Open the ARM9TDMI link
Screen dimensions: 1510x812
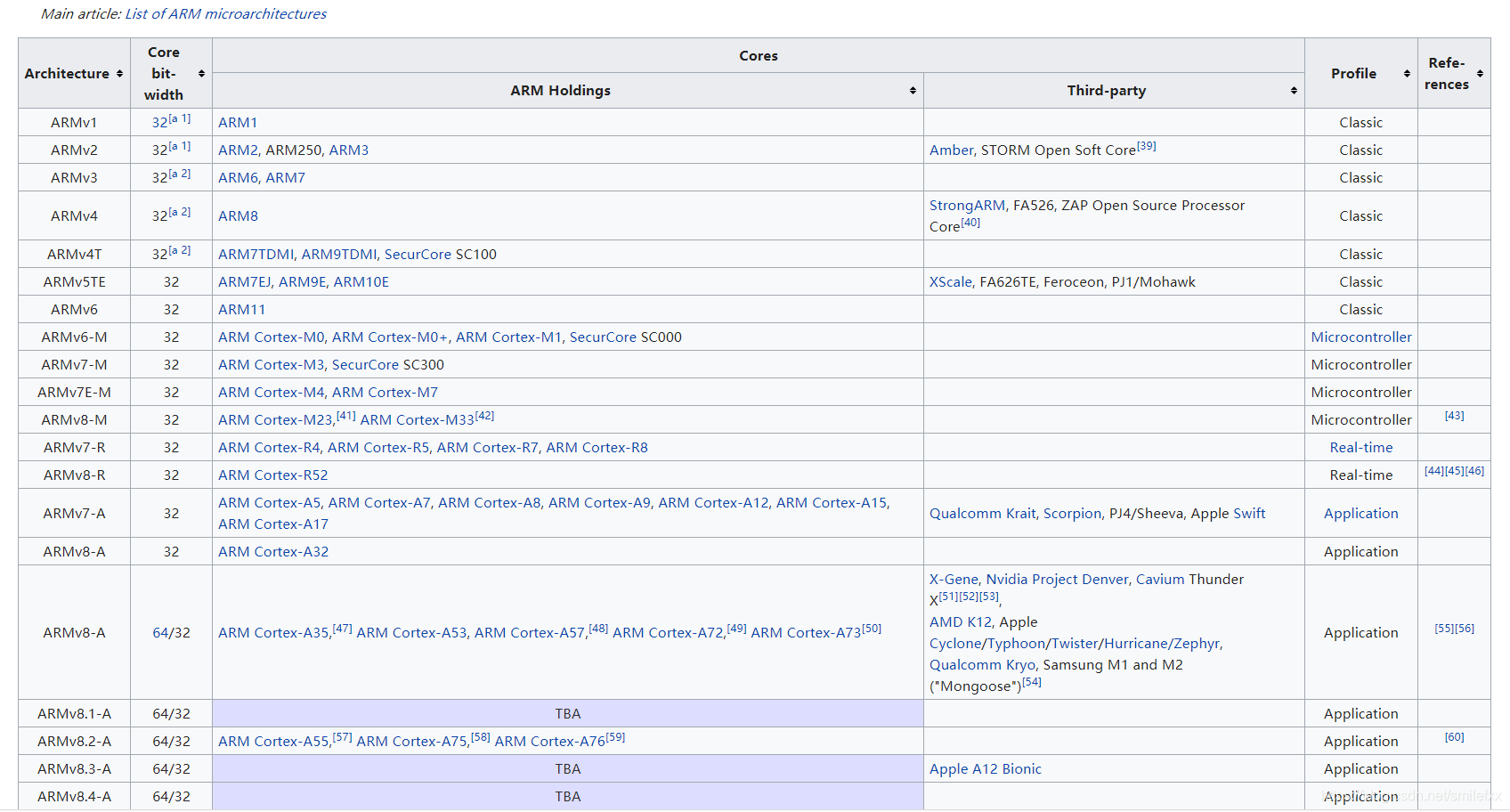click(x=339, y=255)
